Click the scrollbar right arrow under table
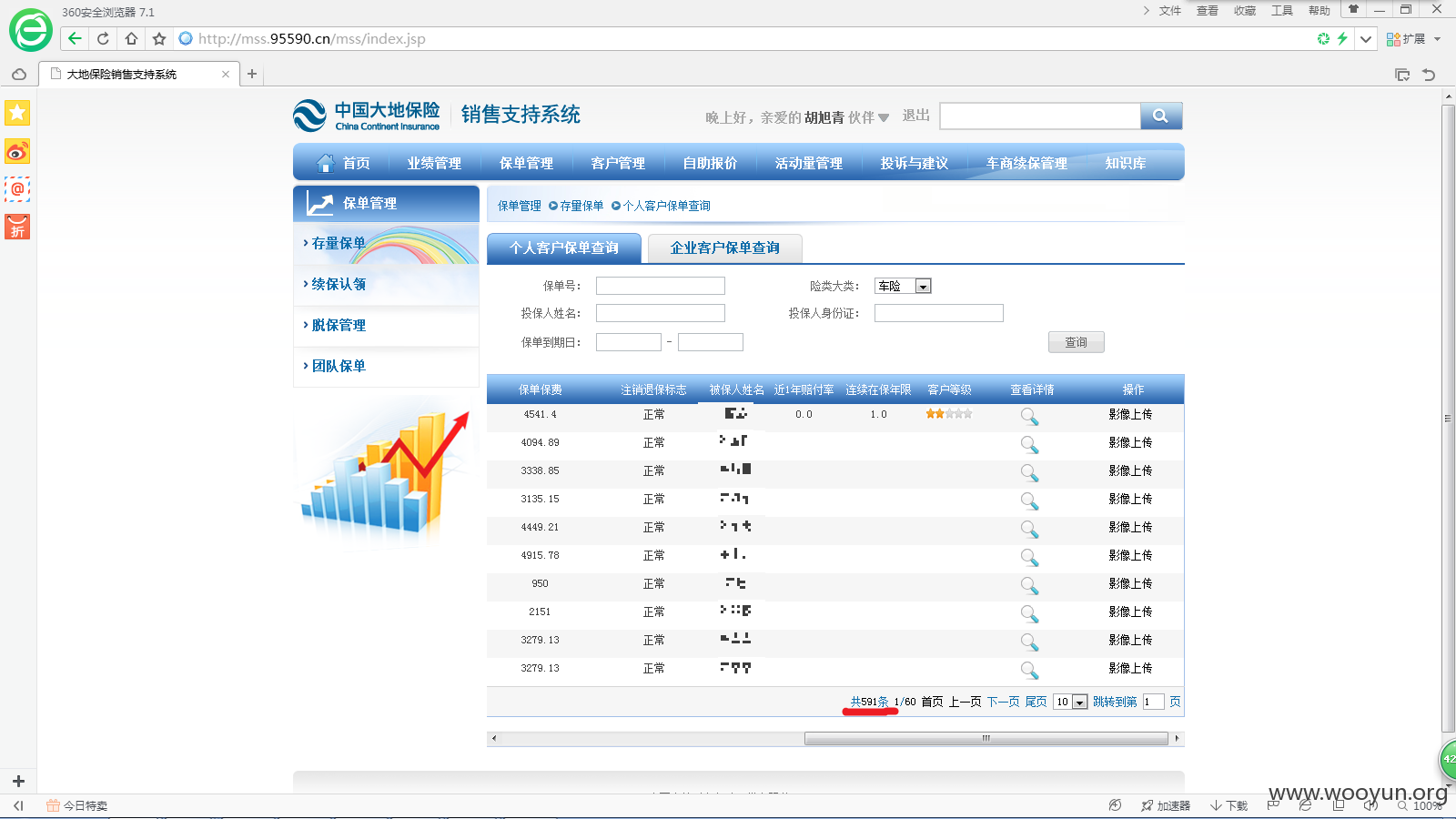The image size is (1456, 819). (x=1177, y=738)
